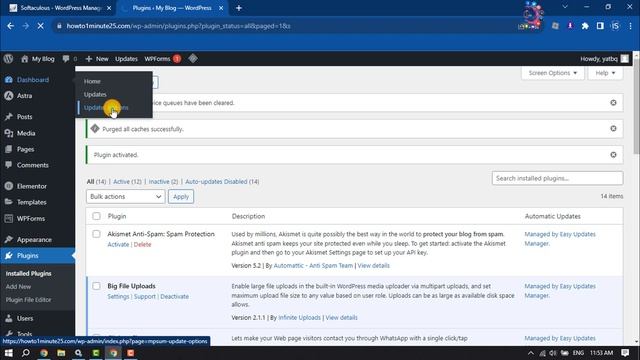This screenshot has height=360, width=640.
Task: Filter plugins by Inactive (2)
Action: coord(163,182)
